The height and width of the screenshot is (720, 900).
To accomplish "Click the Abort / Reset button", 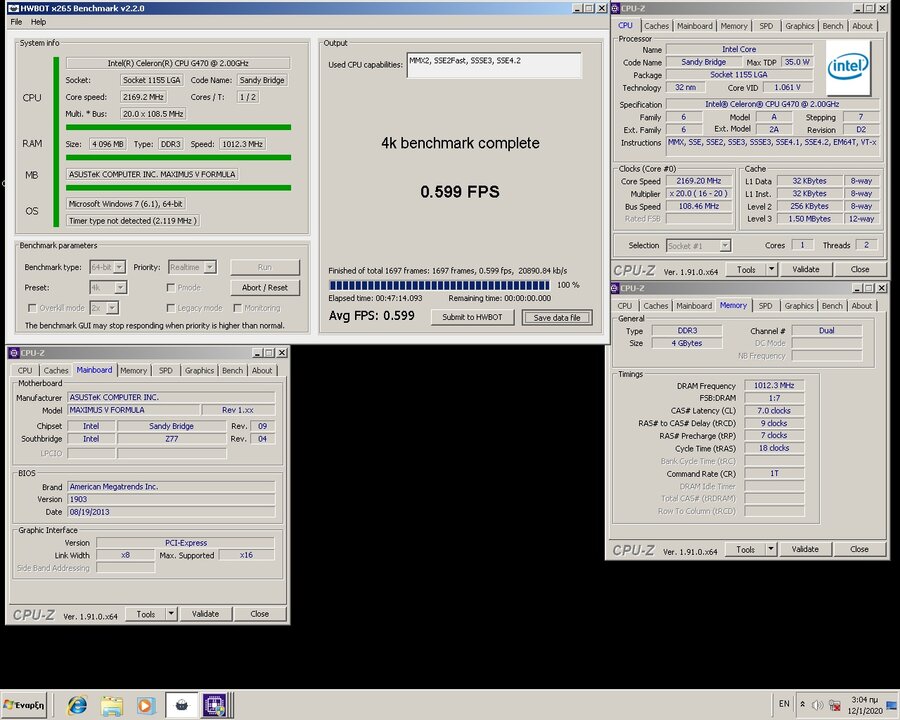I will (265, 287).
